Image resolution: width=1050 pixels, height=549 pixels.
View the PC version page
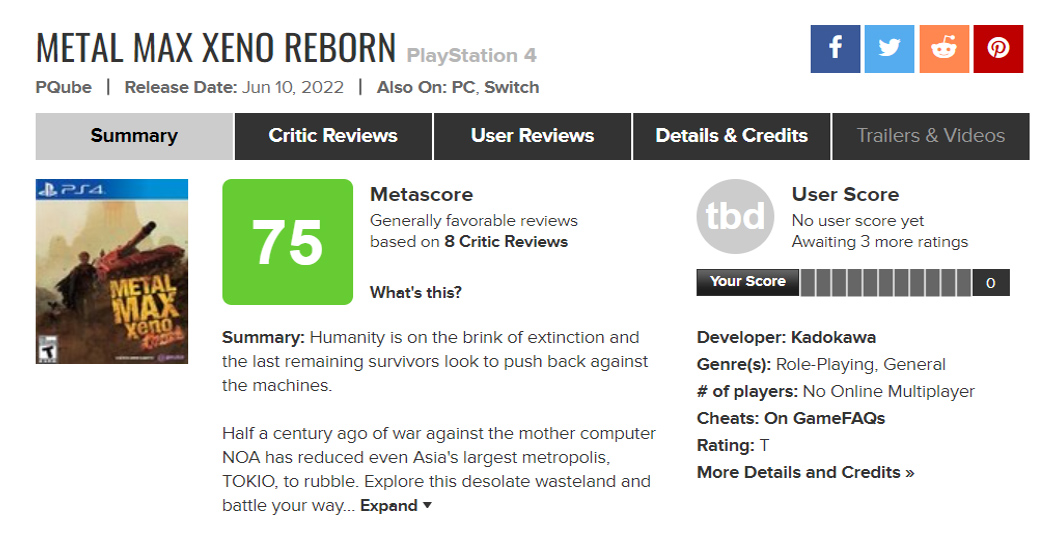click(x=463, y=88)
